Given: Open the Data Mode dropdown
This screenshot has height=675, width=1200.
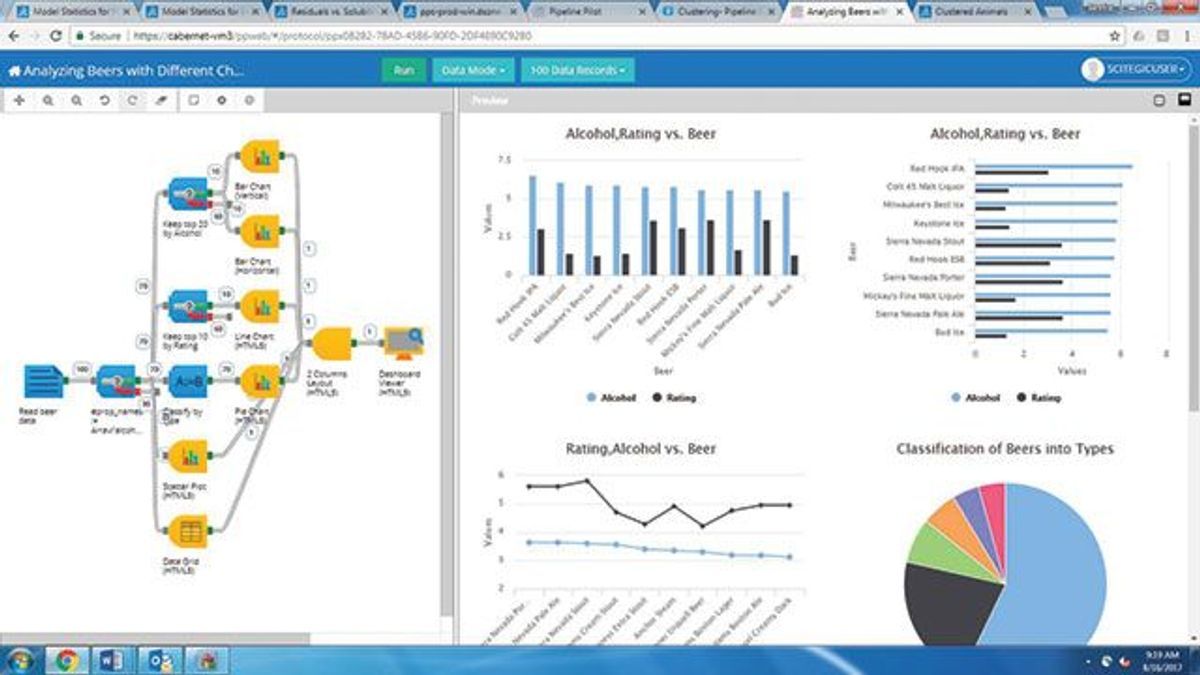Looking at the screenshot, I should coord(472,71).
